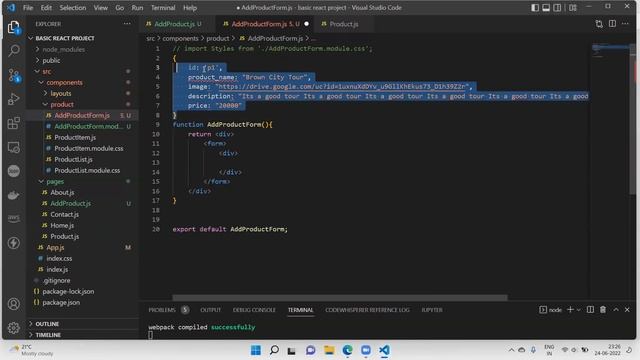Viewport: 640px width, 360px height.
Task: Open the PROBLEMS panel tab
Action: [x=162, y=310]
